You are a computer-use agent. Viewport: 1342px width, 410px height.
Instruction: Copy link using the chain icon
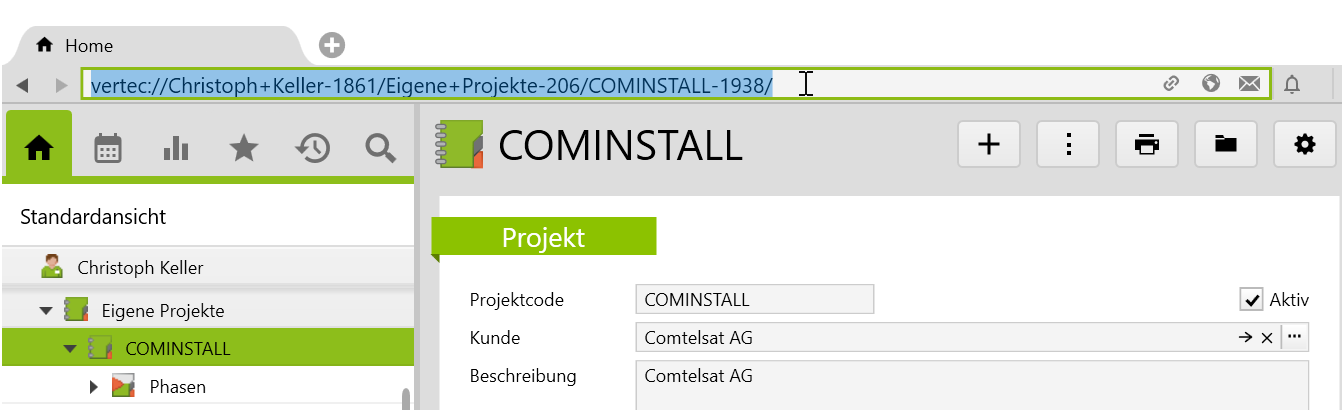click(x=1172, y=84)
